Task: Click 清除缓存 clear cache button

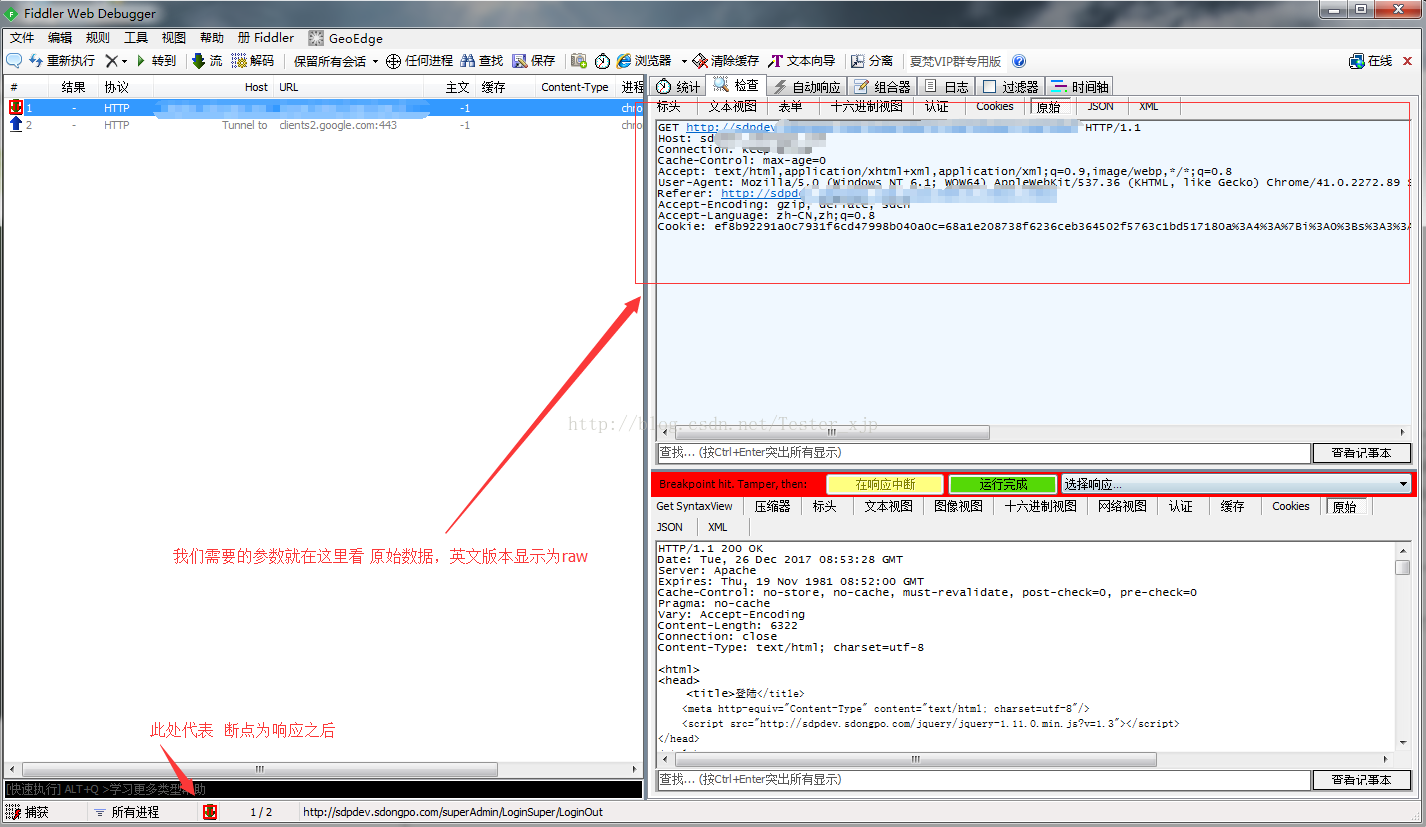Action: [726, 61]
